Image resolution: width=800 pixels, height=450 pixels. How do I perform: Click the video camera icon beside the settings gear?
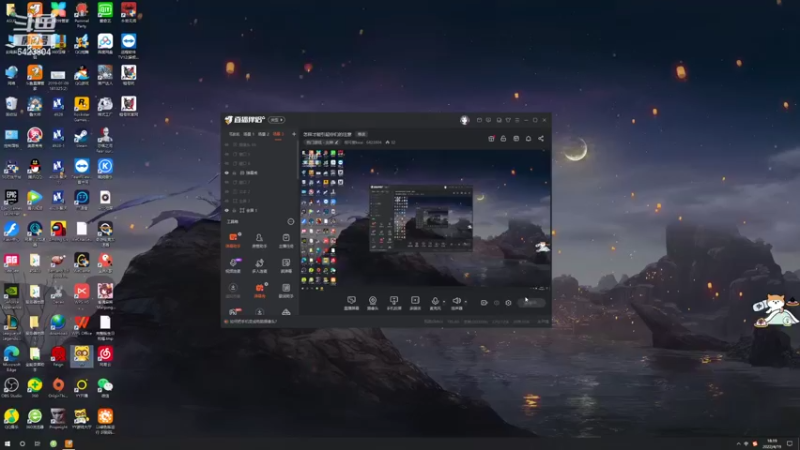[x=484, y=303]
